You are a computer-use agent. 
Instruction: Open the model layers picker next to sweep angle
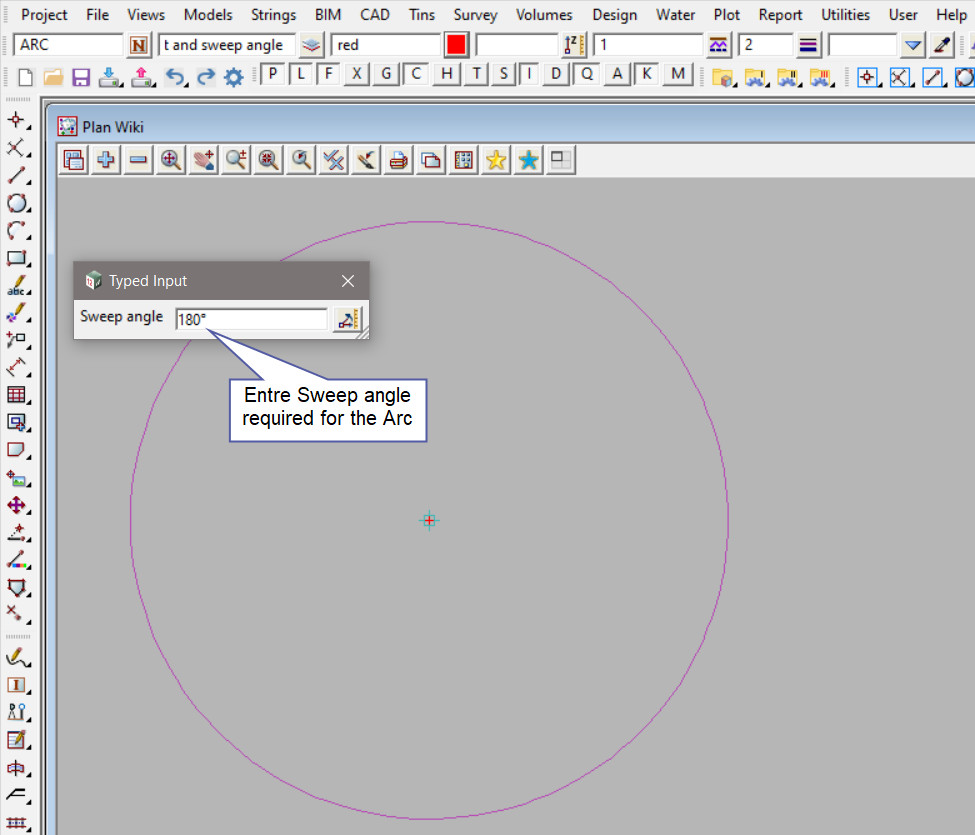[313, 45]
